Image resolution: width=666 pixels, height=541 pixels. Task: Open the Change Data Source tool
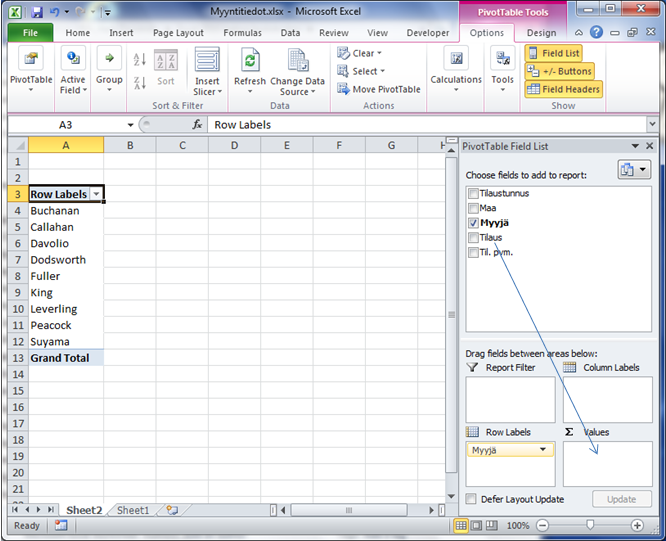297,61
